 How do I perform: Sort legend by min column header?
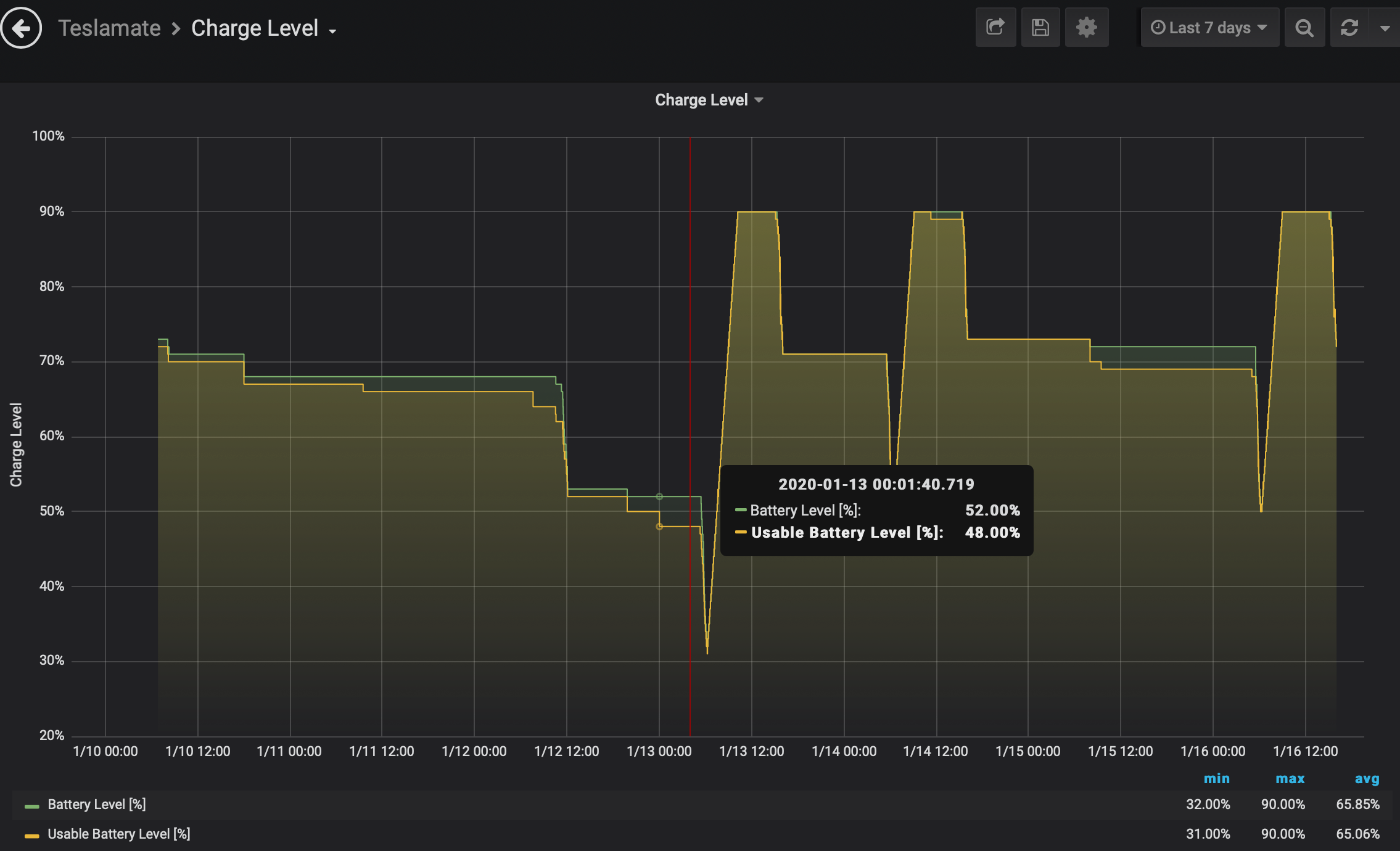pyautogui.click(x=1216, y=778)
